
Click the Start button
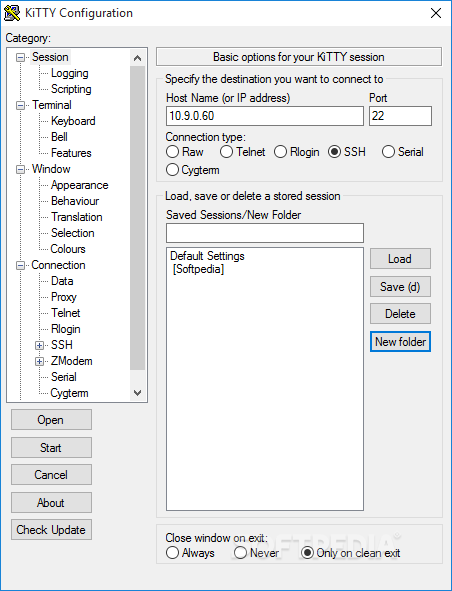tap(51, 447)
